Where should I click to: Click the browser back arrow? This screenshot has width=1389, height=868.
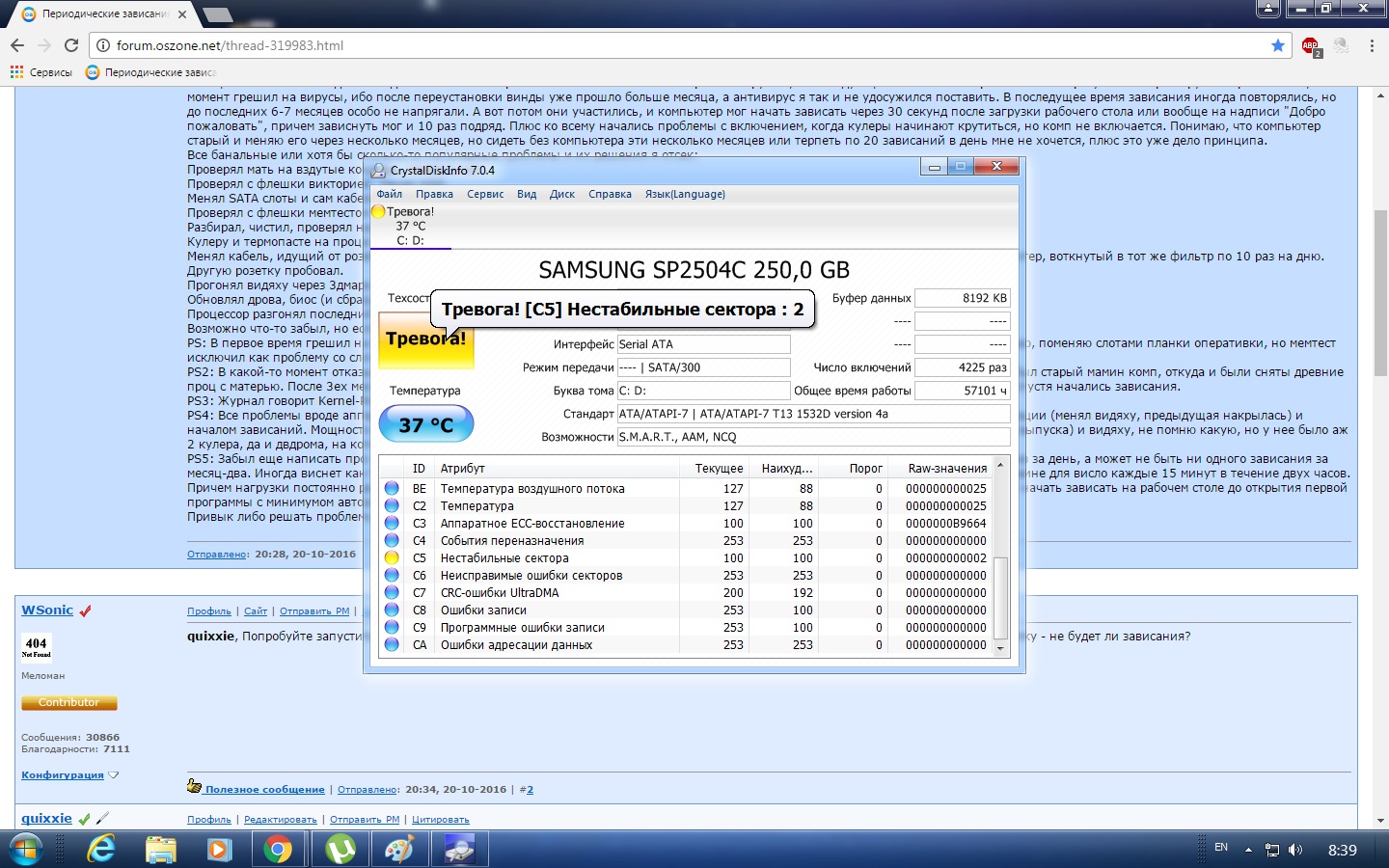[x=17, y=45]
